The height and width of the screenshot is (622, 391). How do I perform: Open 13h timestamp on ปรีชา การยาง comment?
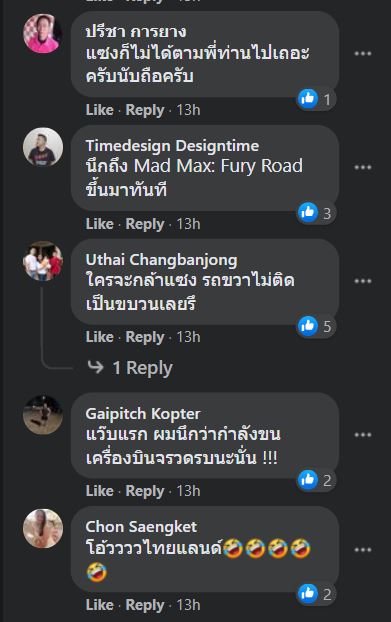pyautogui.click(x=188, y=110)
